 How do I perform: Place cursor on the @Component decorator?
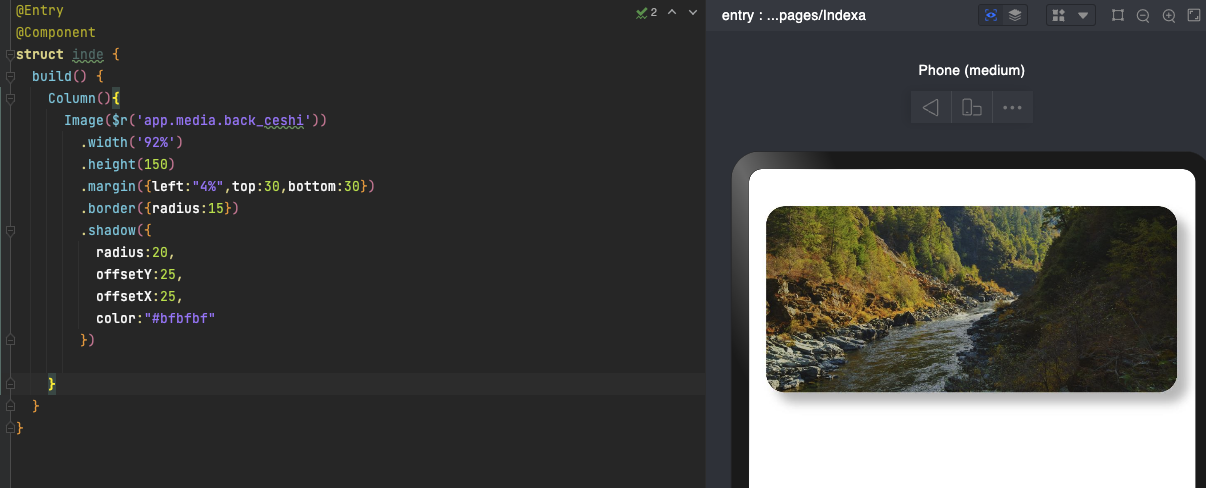pos(56,33)
